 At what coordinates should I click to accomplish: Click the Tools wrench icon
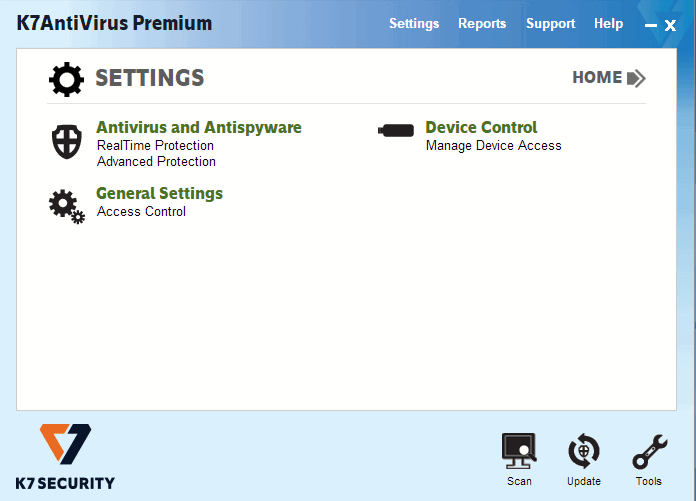click(x=649, y=452)
